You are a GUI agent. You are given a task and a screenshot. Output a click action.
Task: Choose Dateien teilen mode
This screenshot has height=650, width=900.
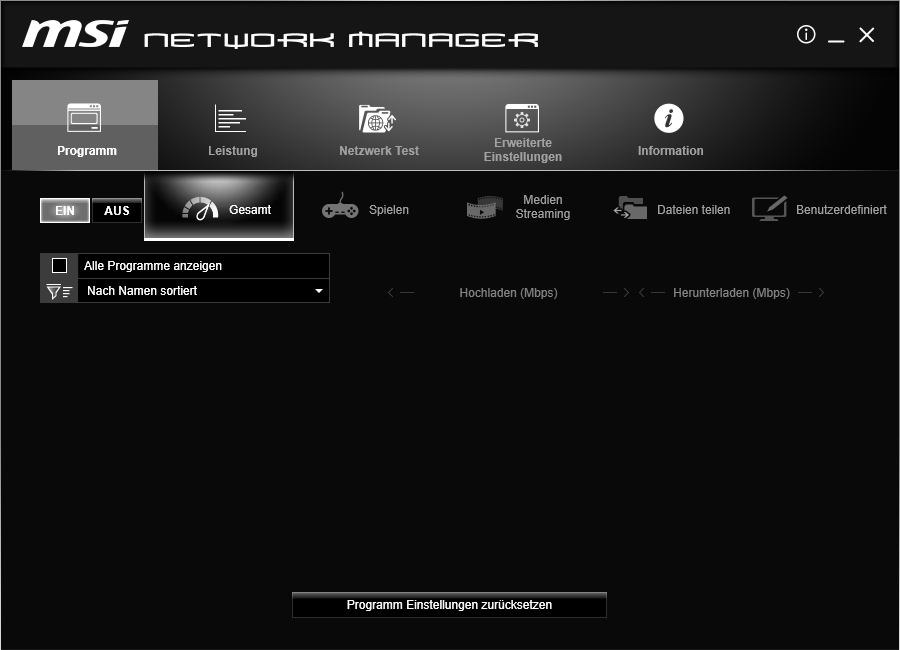[x=672, y=210]
